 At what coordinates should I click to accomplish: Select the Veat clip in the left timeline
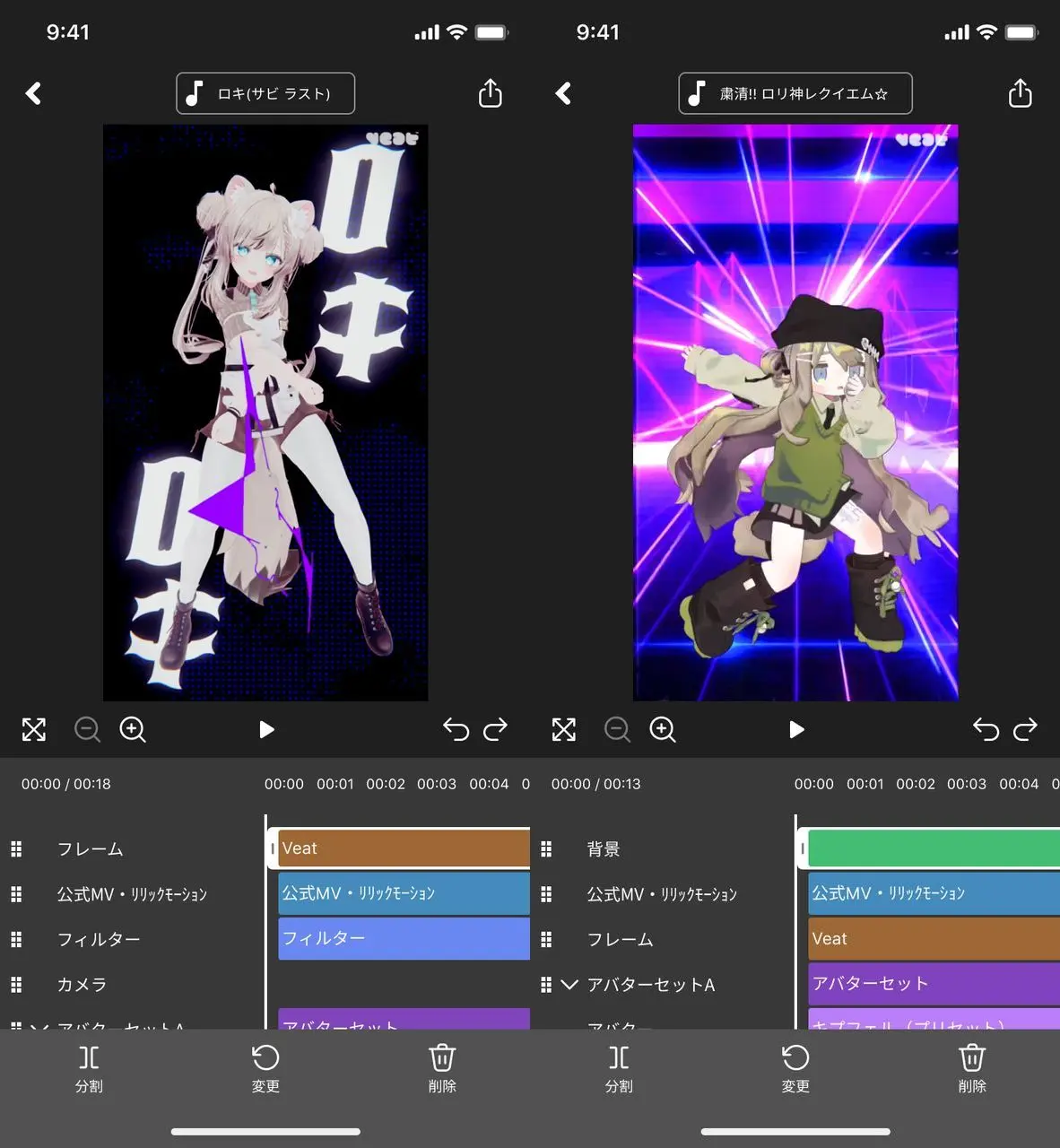(402, 847)
